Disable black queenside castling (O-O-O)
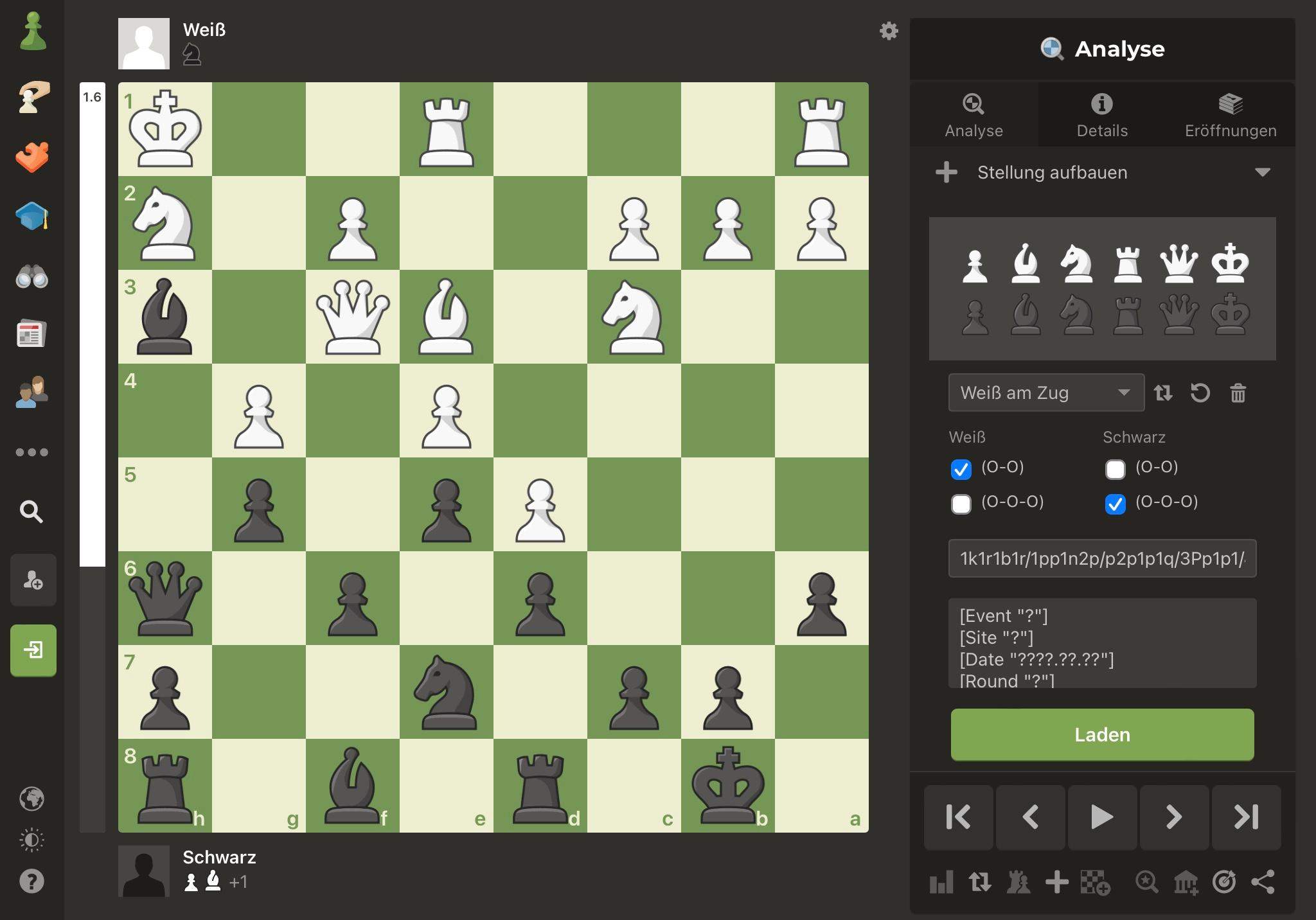Image resolution: width=1316 pixels, height=920 pixels. point(1116,504)
